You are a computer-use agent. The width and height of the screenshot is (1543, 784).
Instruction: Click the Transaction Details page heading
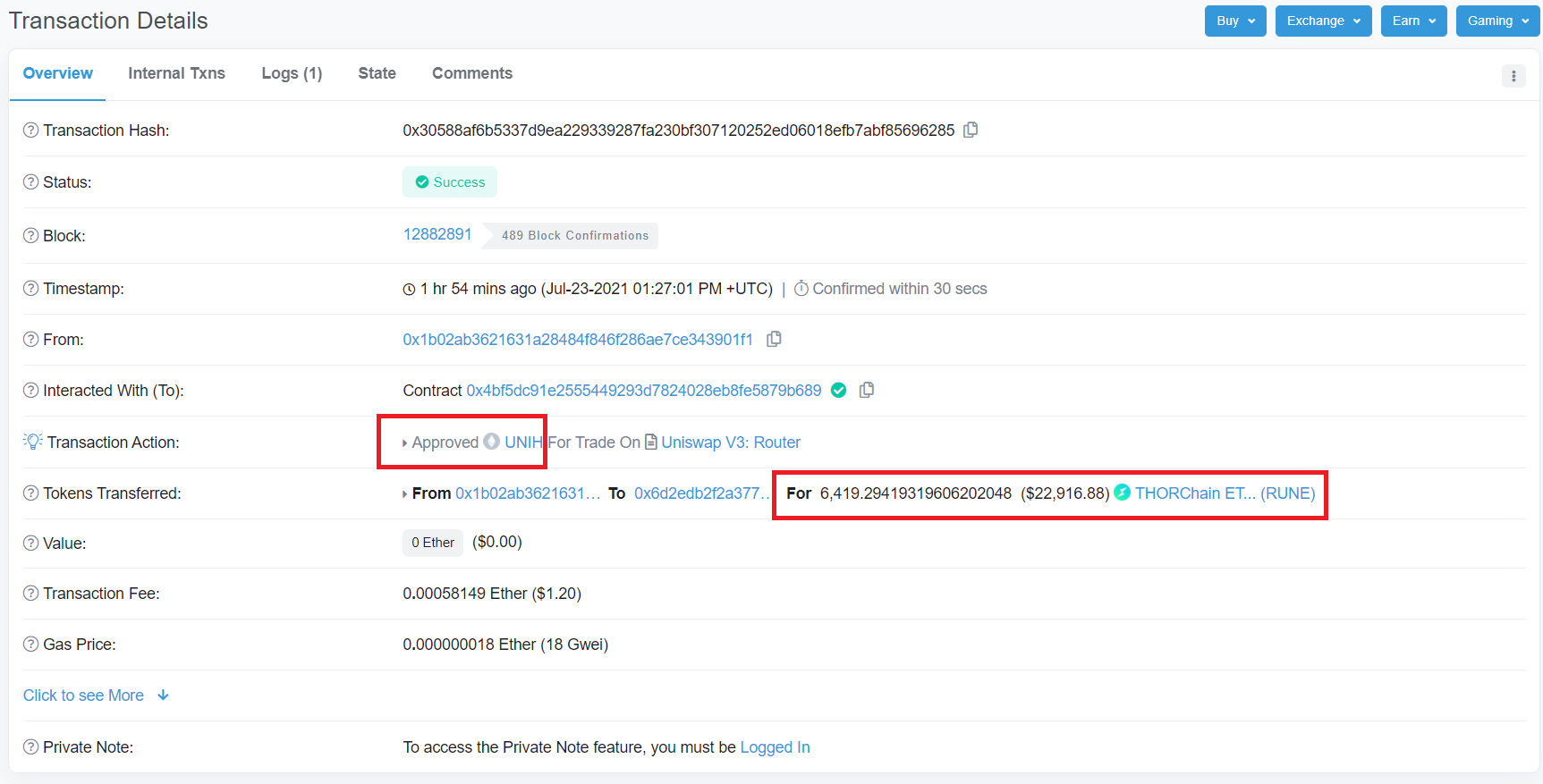click(x=108, y=21)
